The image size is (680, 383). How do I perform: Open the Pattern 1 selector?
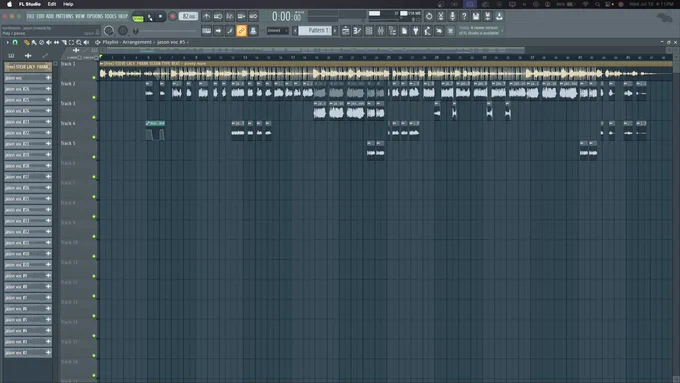tap(315, 30)
